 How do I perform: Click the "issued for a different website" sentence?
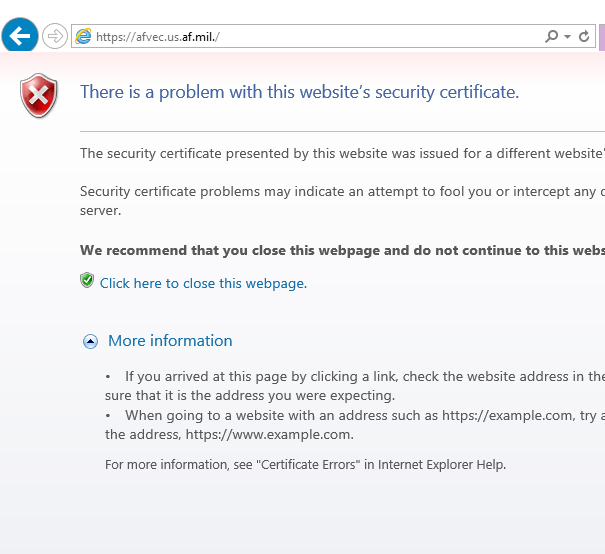[x=342, y=154]
